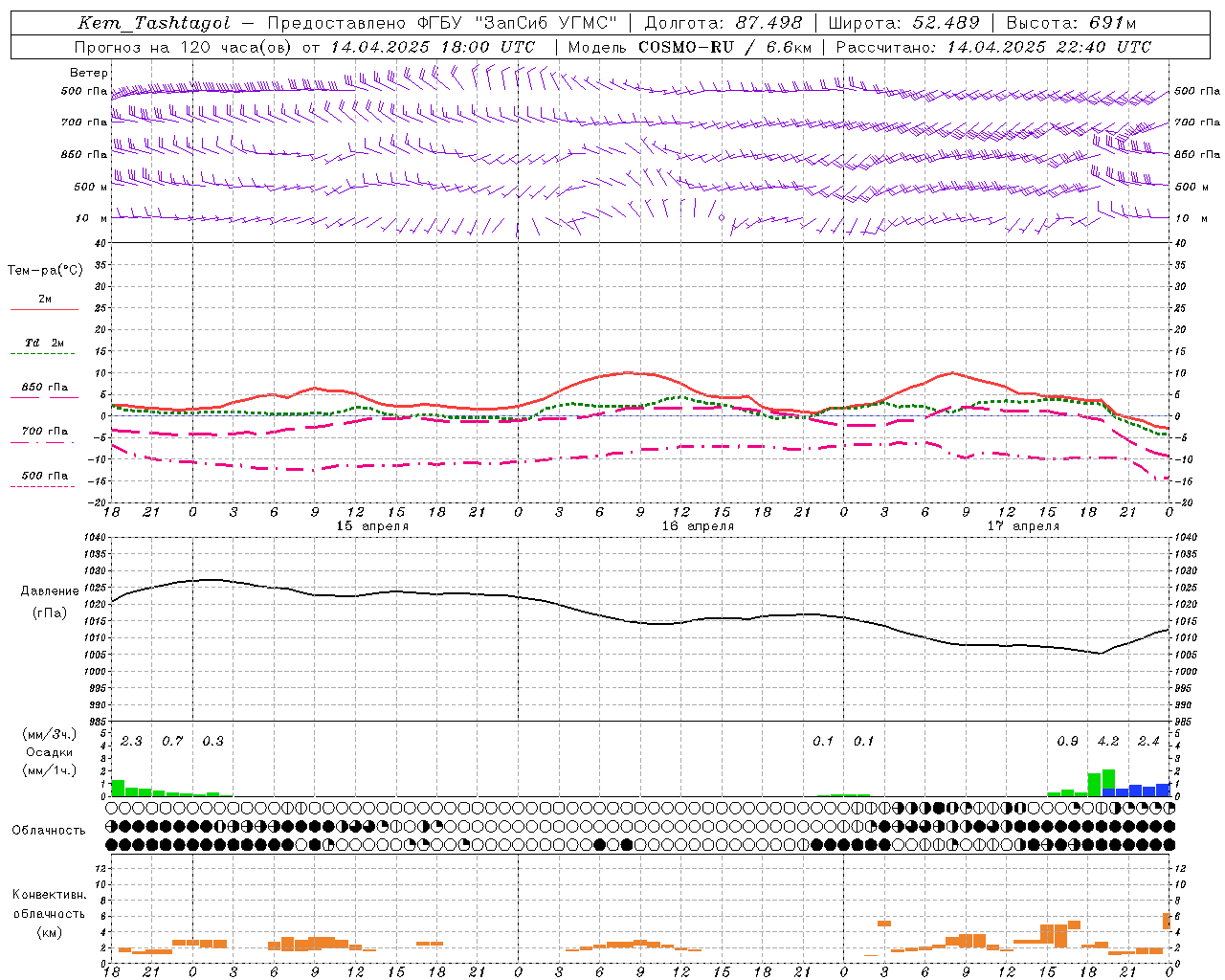Click the station name Kem_Tashtagol in header

click(154, 23)
